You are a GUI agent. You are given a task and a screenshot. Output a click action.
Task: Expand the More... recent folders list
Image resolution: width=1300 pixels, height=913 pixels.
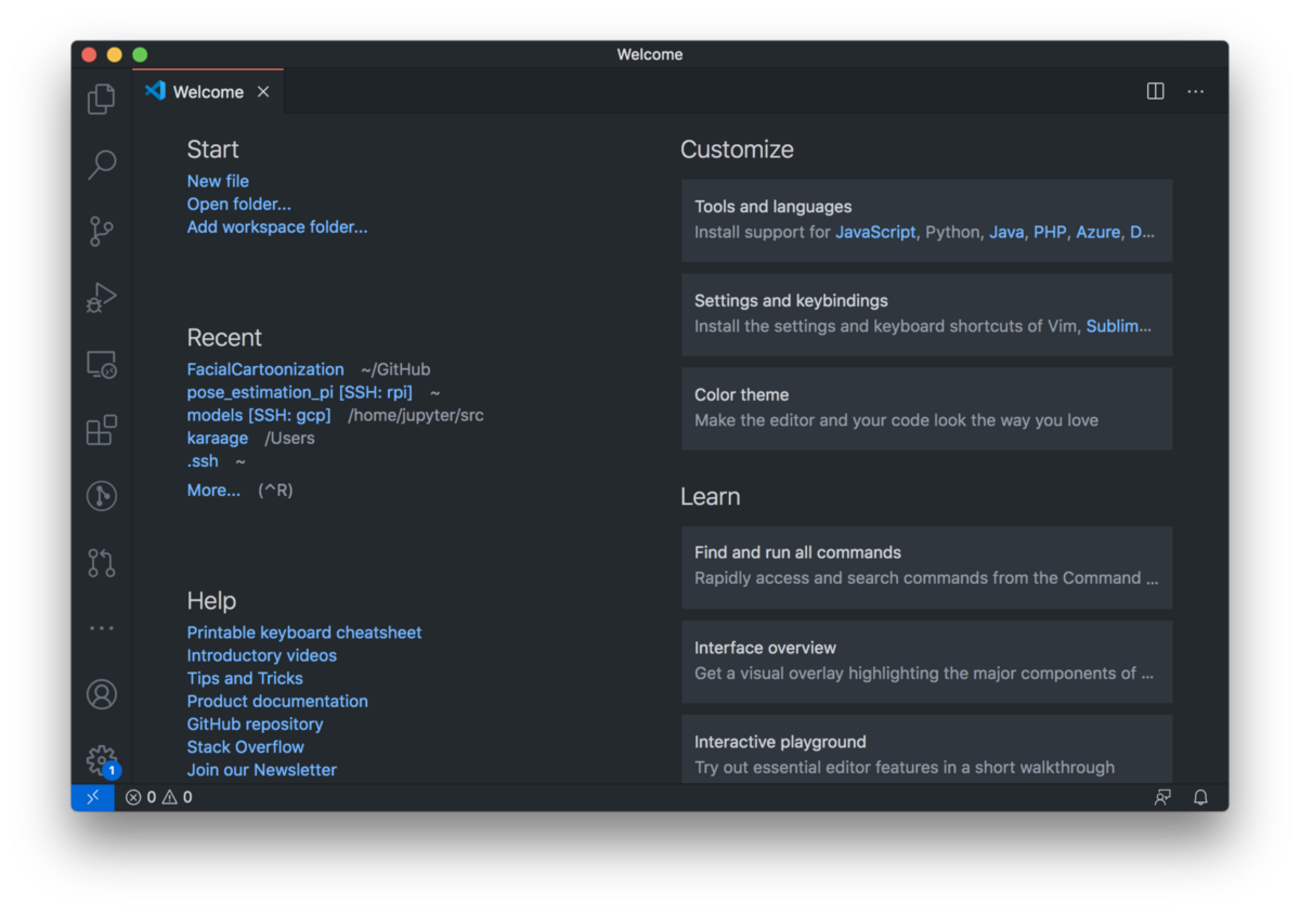tap(213, 490)
